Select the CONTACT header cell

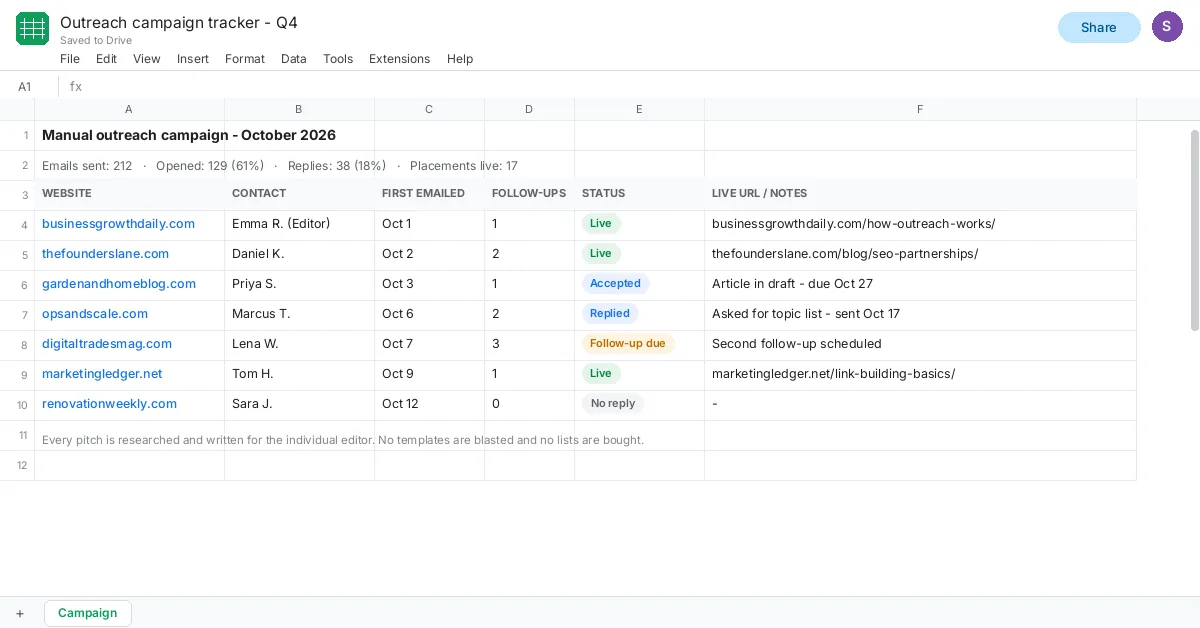point(300,194)
